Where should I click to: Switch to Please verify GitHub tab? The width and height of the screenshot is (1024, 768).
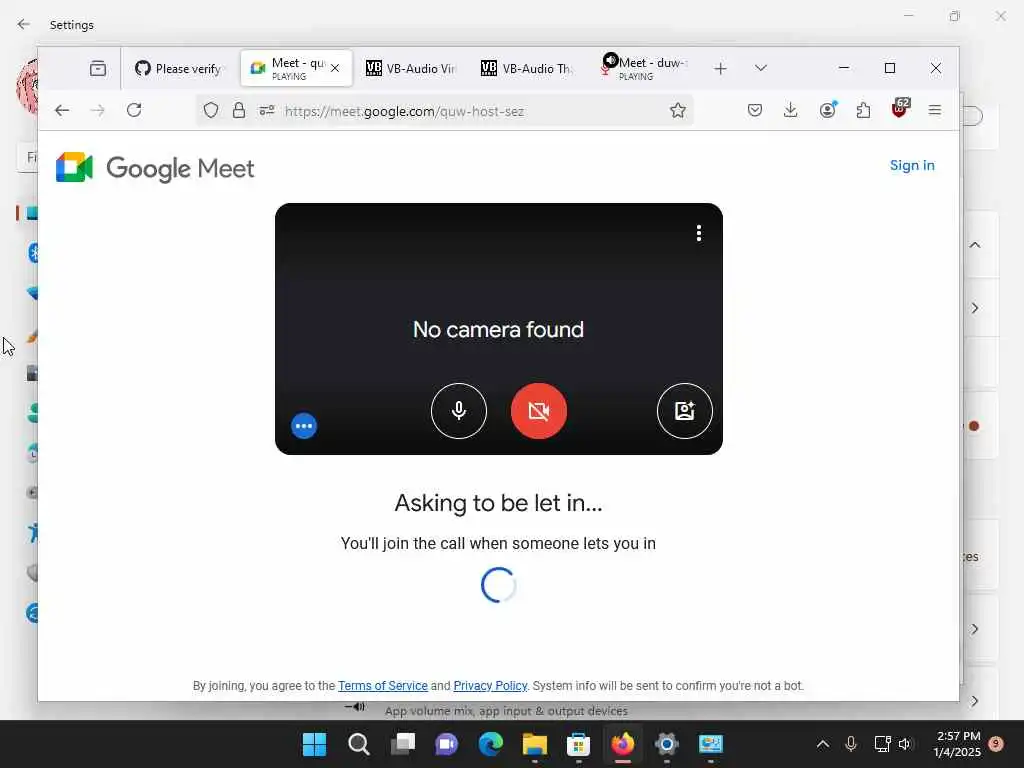[x=178, y=69]
